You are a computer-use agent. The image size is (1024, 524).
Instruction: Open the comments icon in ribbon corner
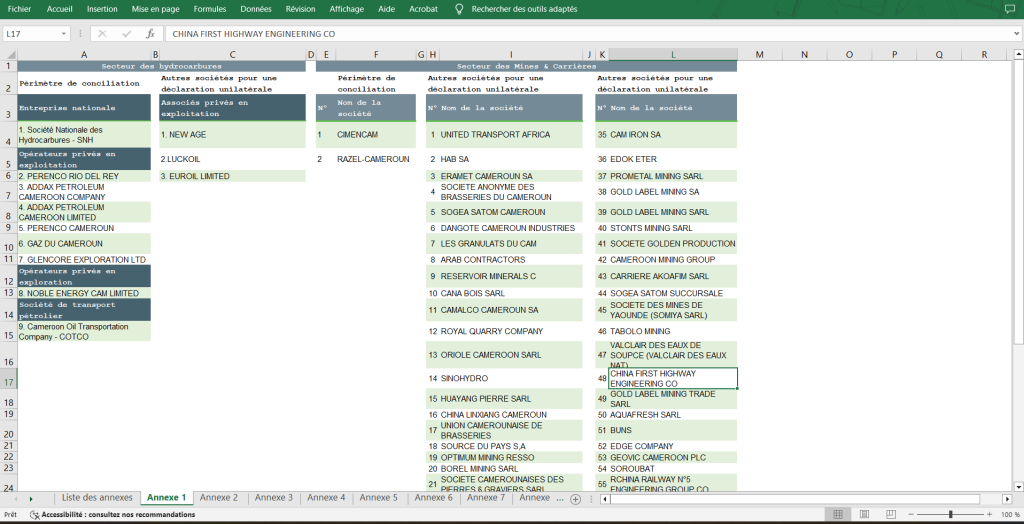1009,9
